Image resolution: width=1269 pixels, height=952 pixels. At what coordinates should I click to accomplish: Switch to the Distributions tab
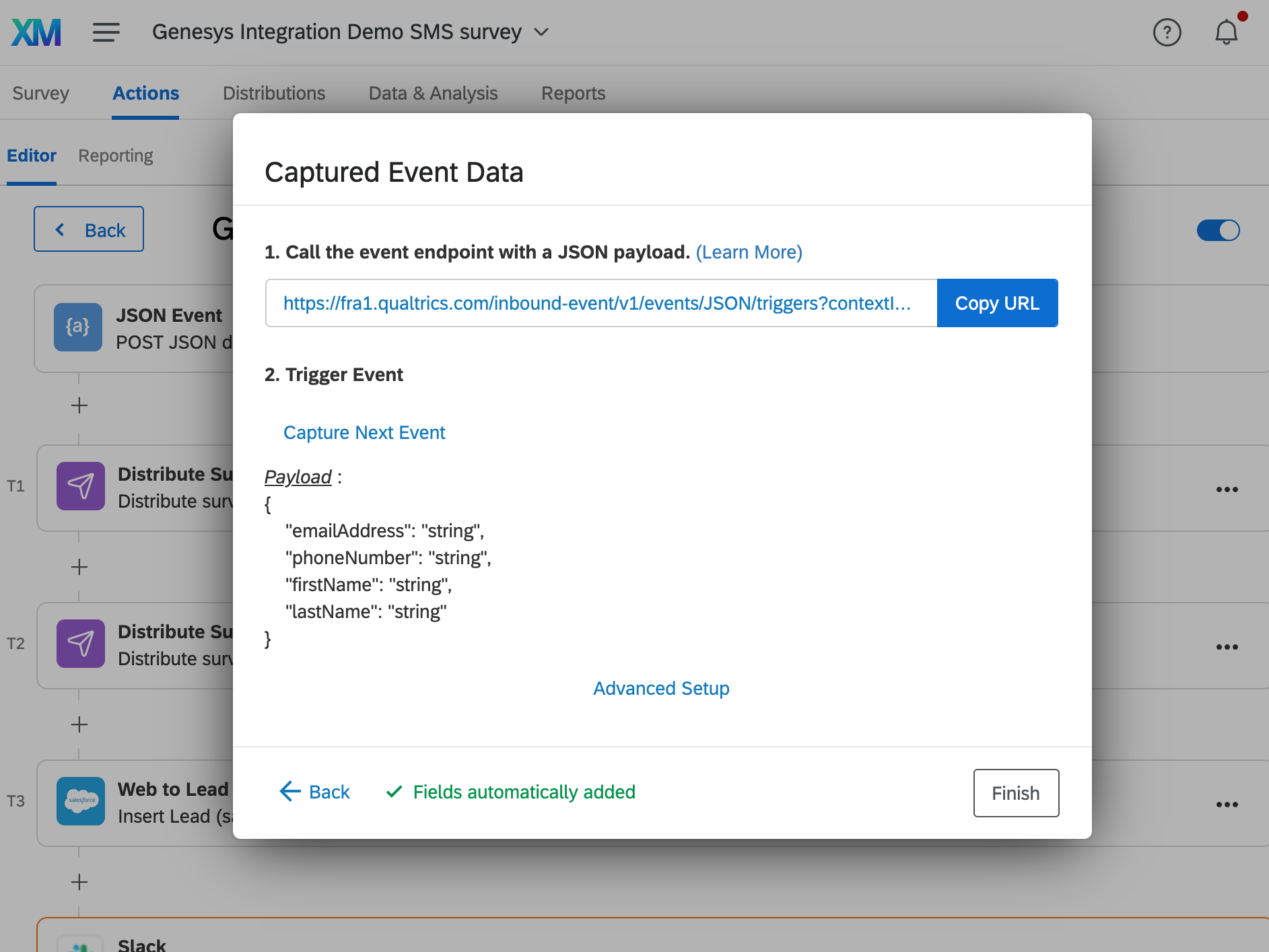(274, 93)
